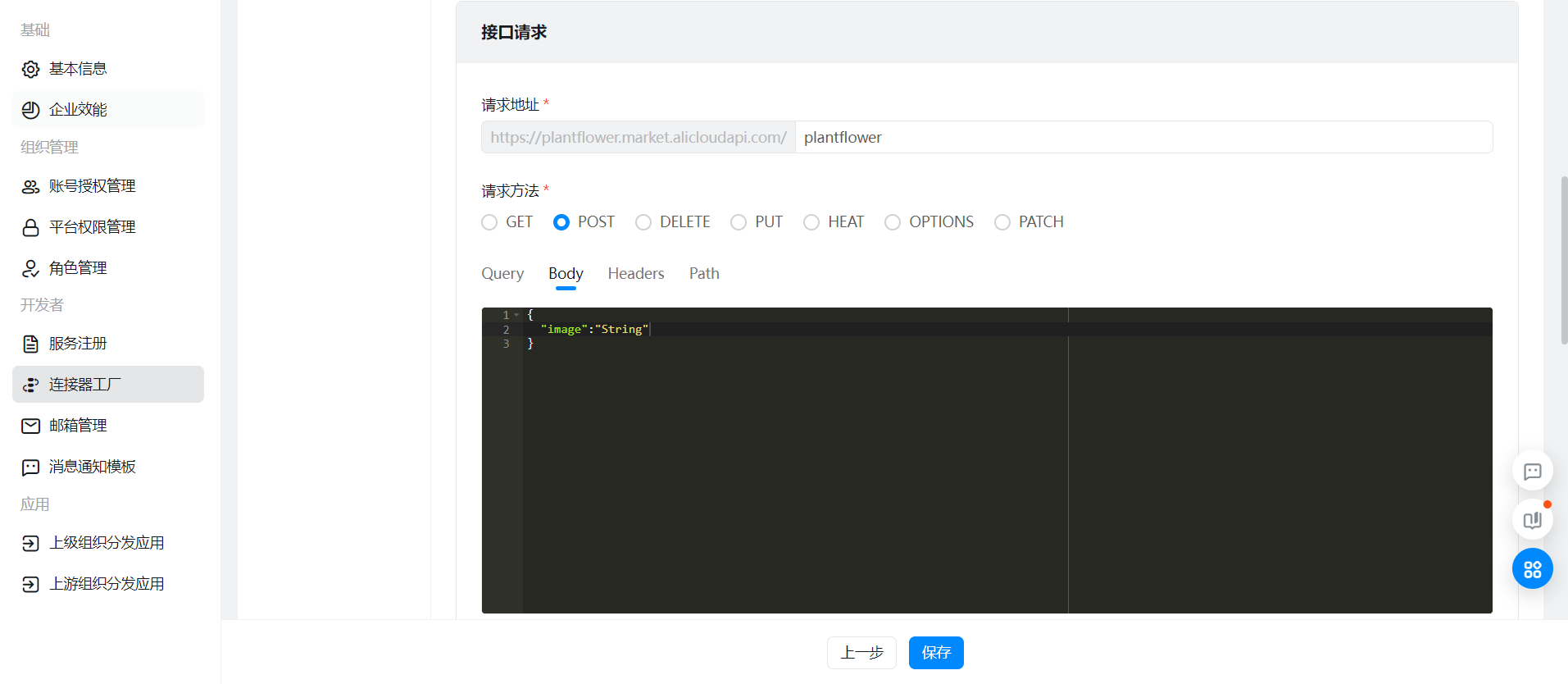Open 服务注册 menu item
The image size is (1568, 684).
108,344
